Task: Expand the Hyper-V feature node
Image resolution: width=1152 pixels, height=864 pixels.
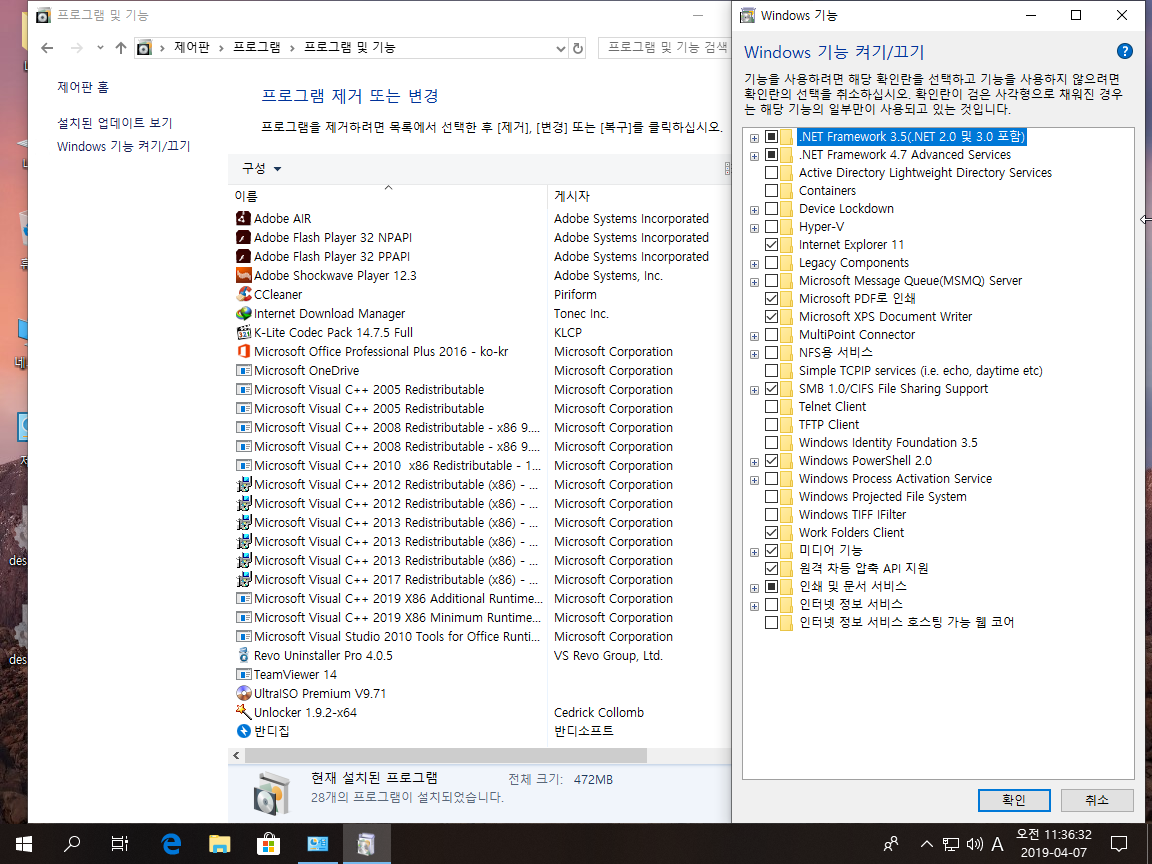Action: click(755, 228)
